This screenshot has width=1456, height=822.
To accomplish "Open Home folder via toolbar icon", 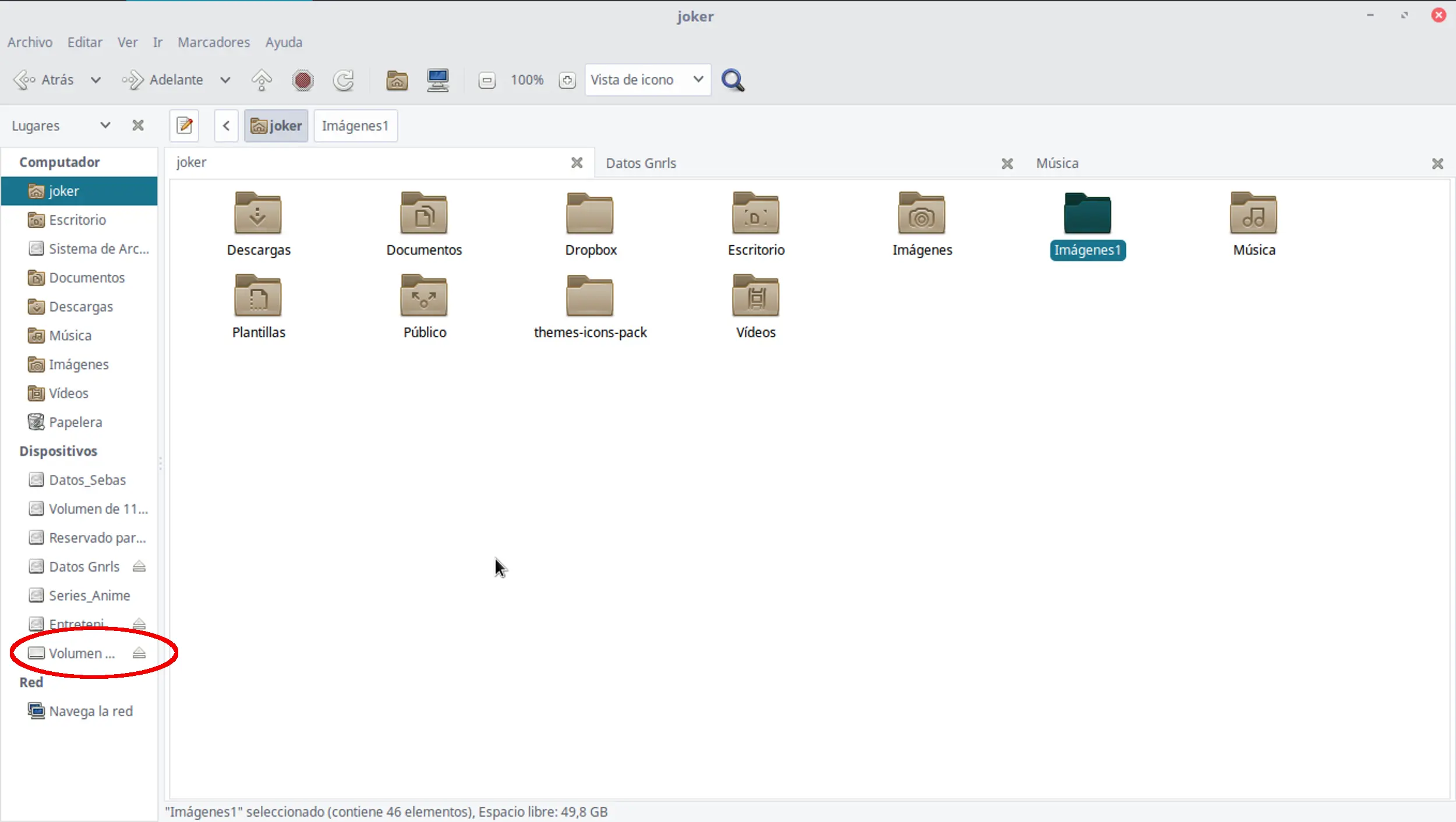I will 397,80.
